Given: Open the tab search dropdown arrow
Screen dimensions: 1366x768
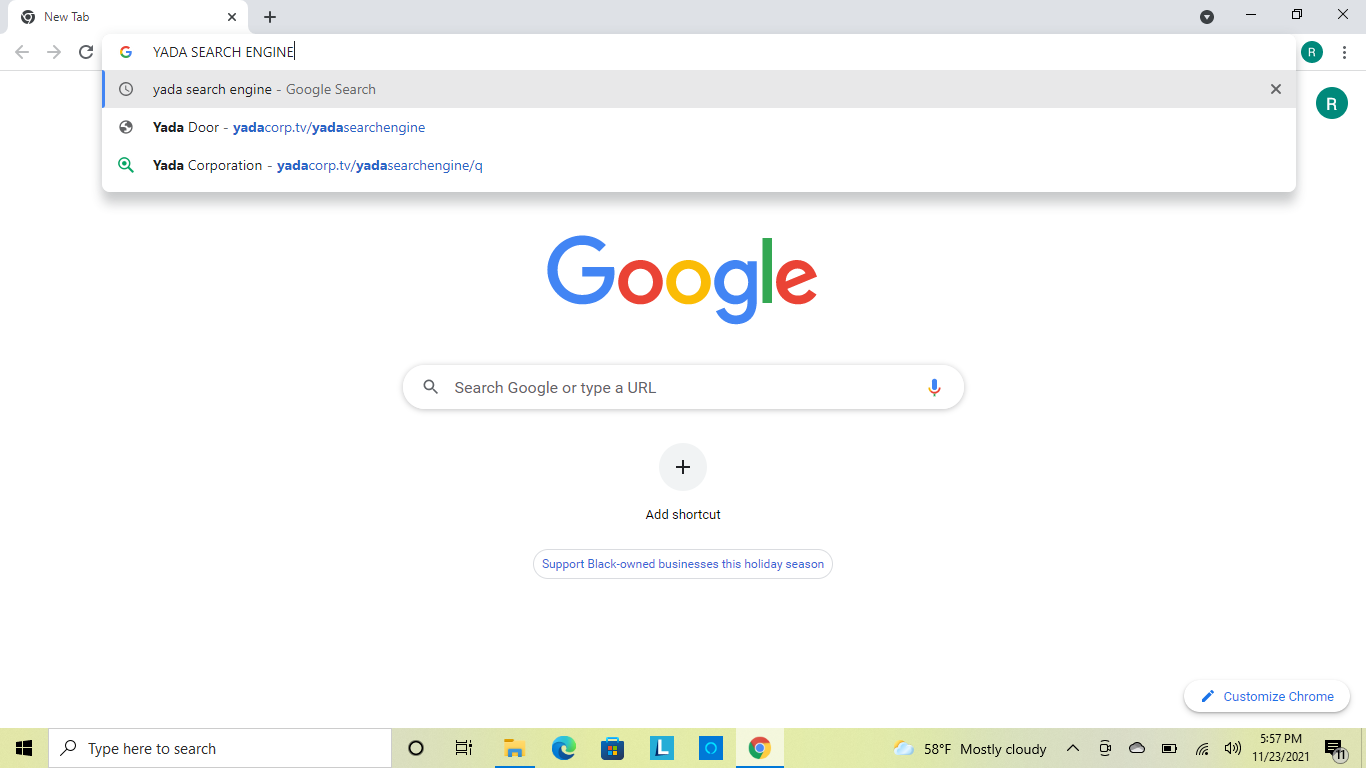Looking at the screenshot, I should point(1207,17).
